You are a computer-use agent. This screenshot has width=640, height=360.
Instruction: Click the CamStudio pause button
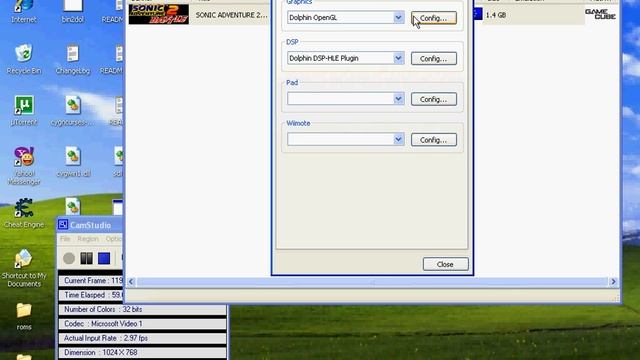point(87,258)
